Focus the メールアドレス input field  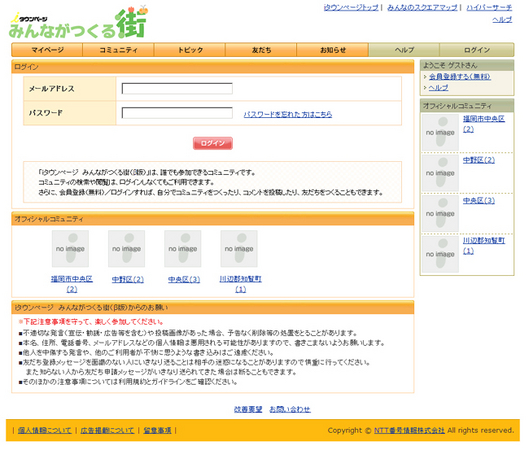177,89
